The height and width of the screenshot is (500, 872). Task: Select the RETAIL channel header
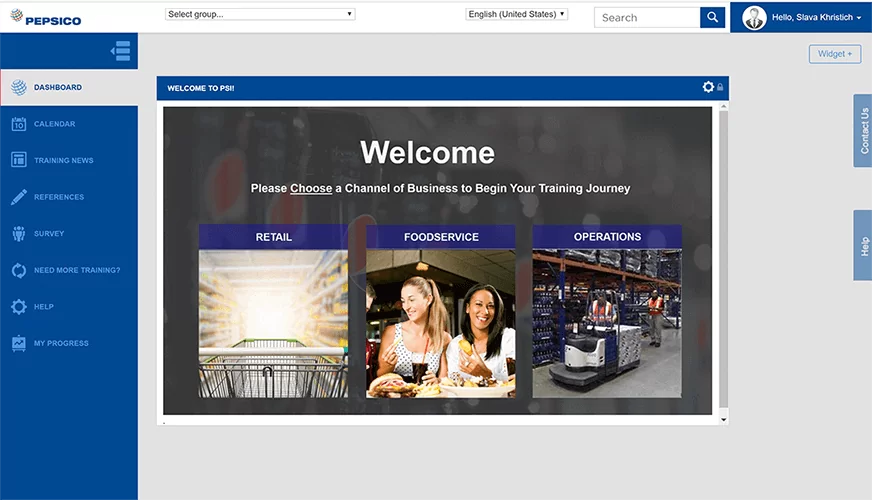click(274, 237)
